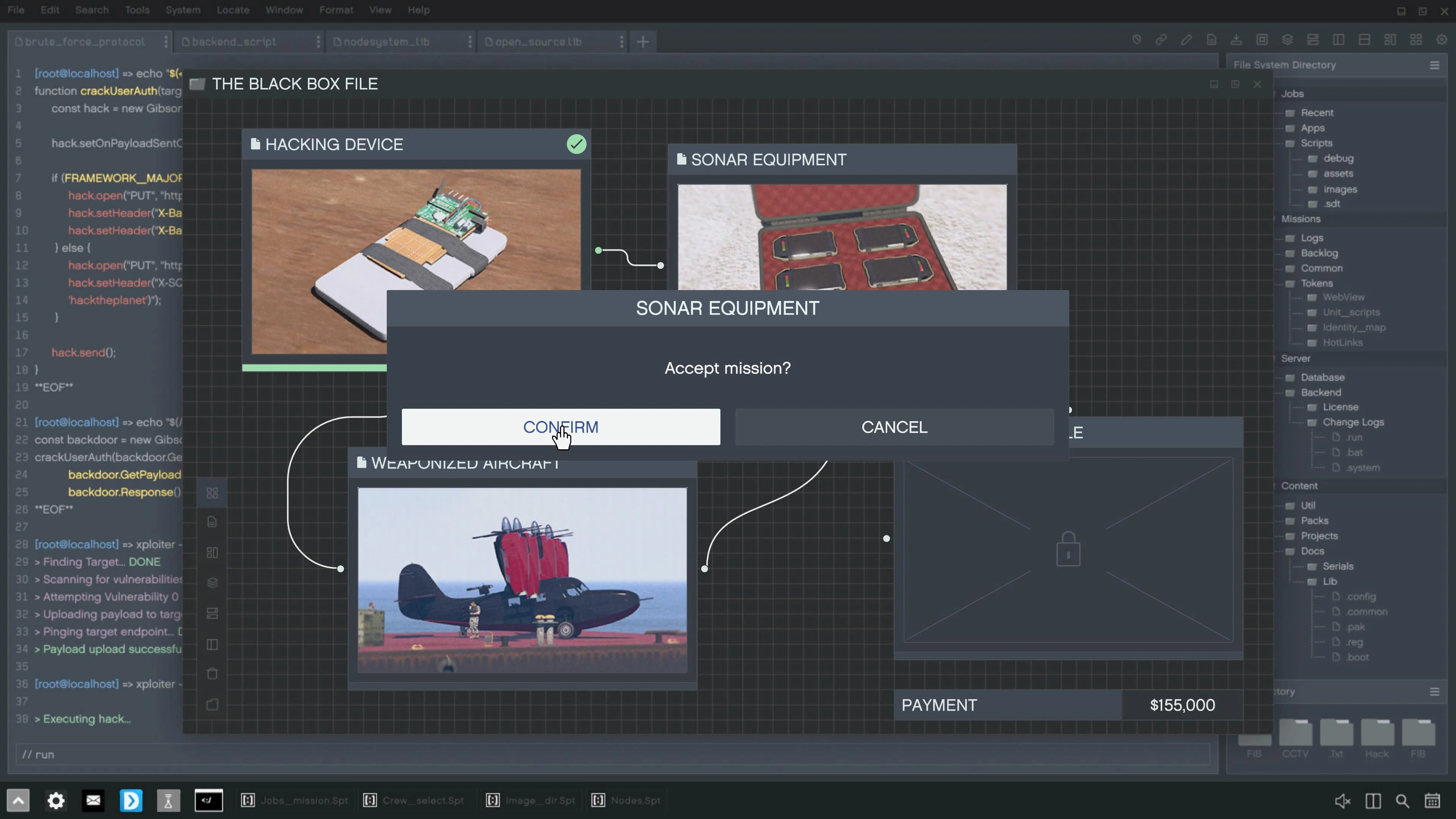Click the Hacking Device green progress bar
The width and height of the screenshot is (1456, 819).
click(314, 368)
